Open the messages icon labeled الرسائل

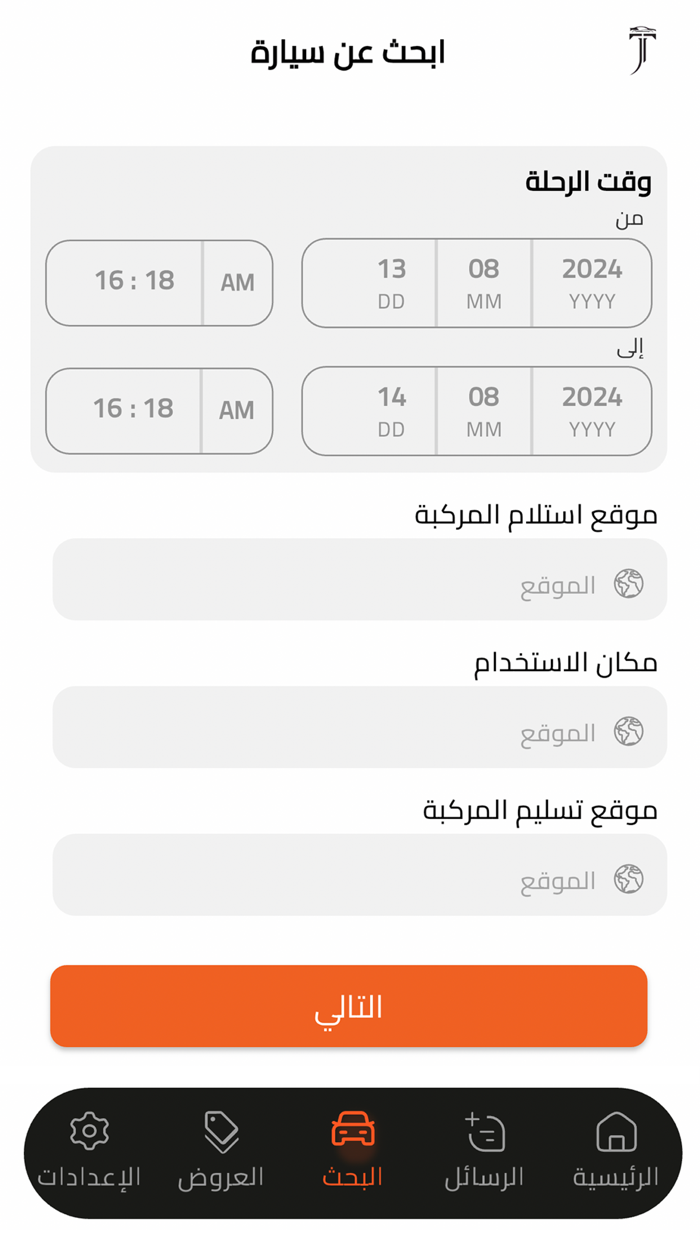pyautogui.click(x=484, y=1134)
